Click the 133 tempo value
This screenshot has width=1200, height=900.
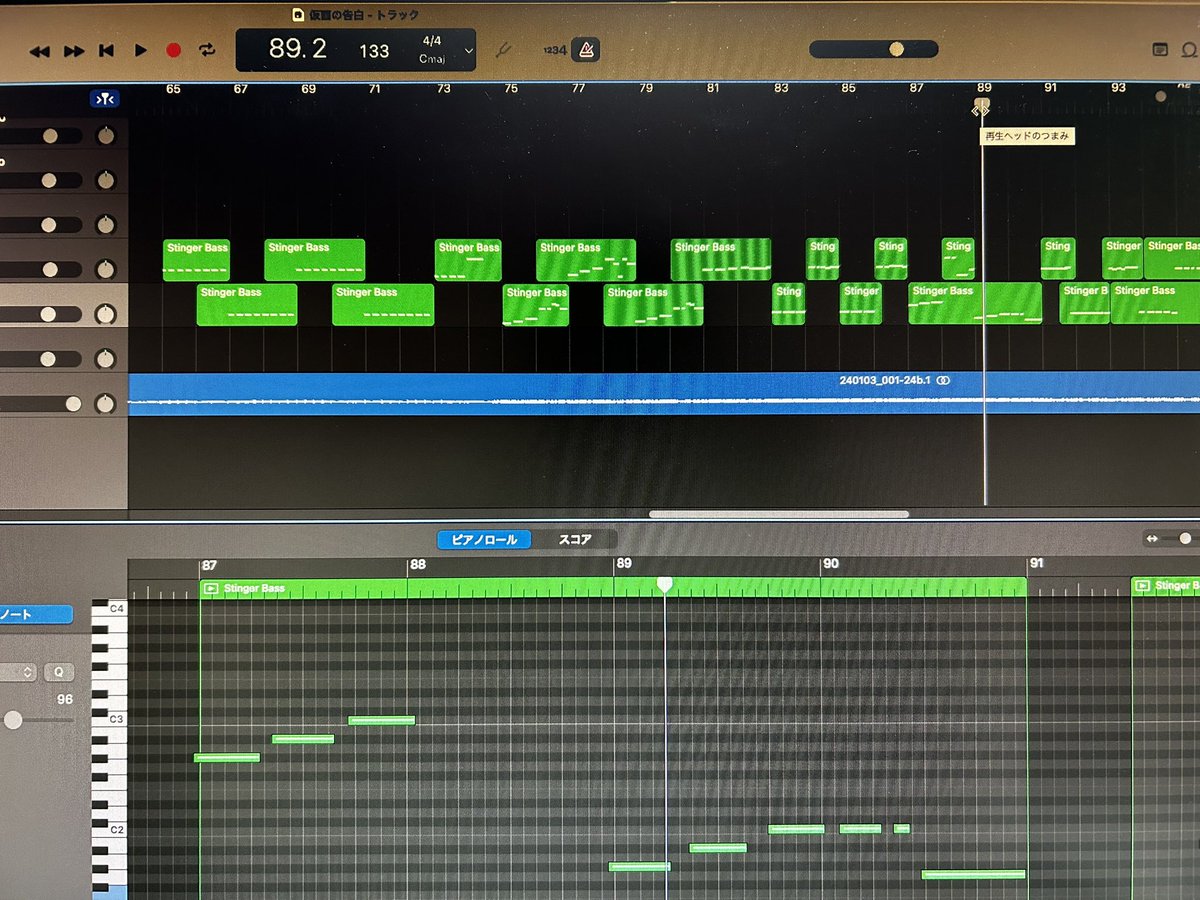click(374, 51)
